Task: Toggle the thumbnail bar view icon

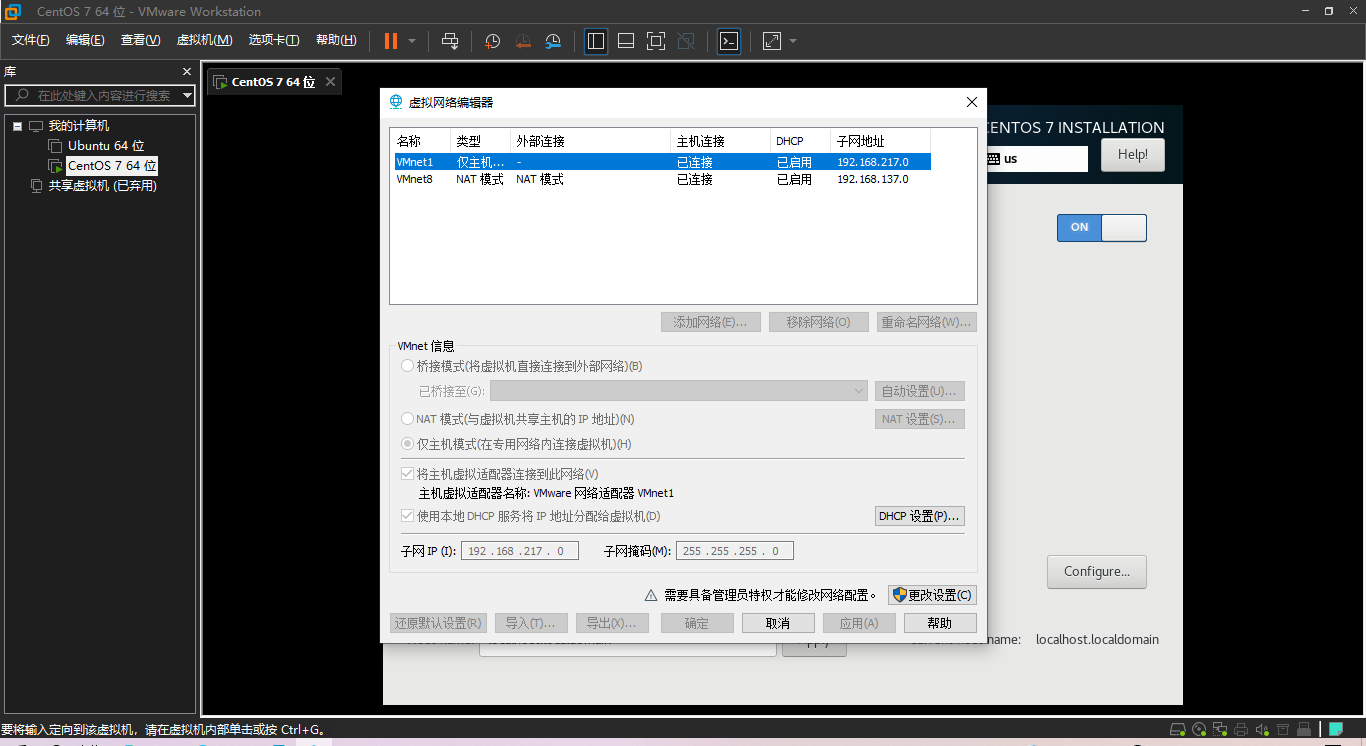Action: coord(626,41)
